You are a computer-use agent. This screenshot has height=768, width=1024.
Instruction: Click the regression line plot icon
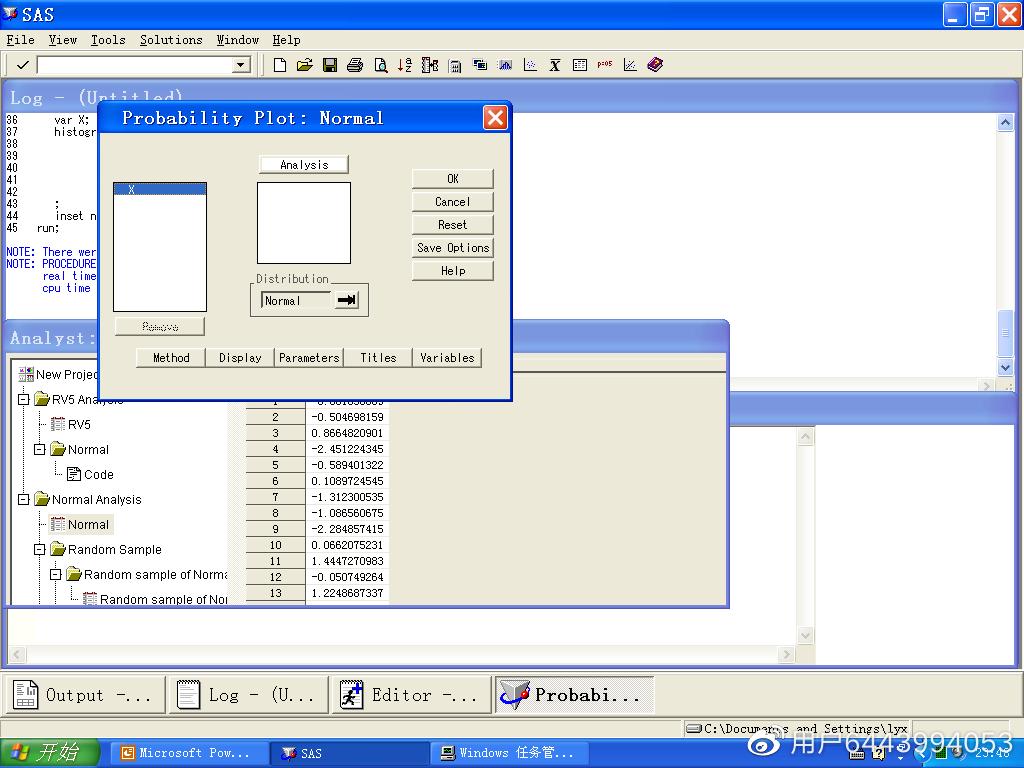630,65
